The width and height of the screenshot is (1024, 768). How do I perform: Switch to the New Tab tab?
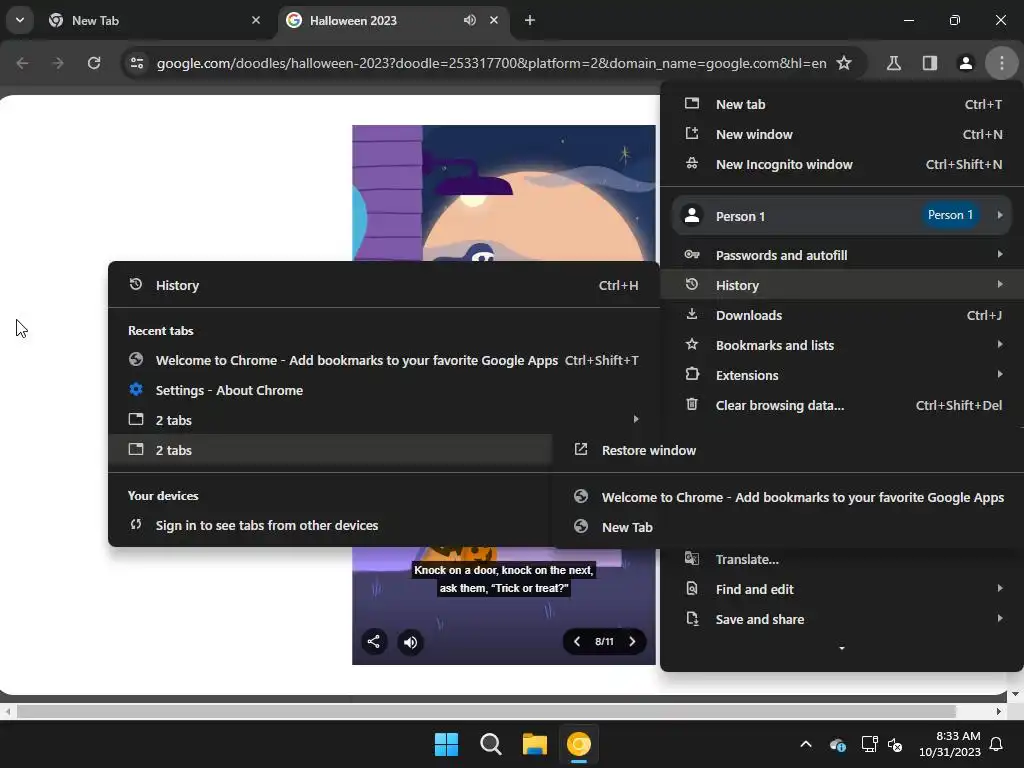(154, 20)
